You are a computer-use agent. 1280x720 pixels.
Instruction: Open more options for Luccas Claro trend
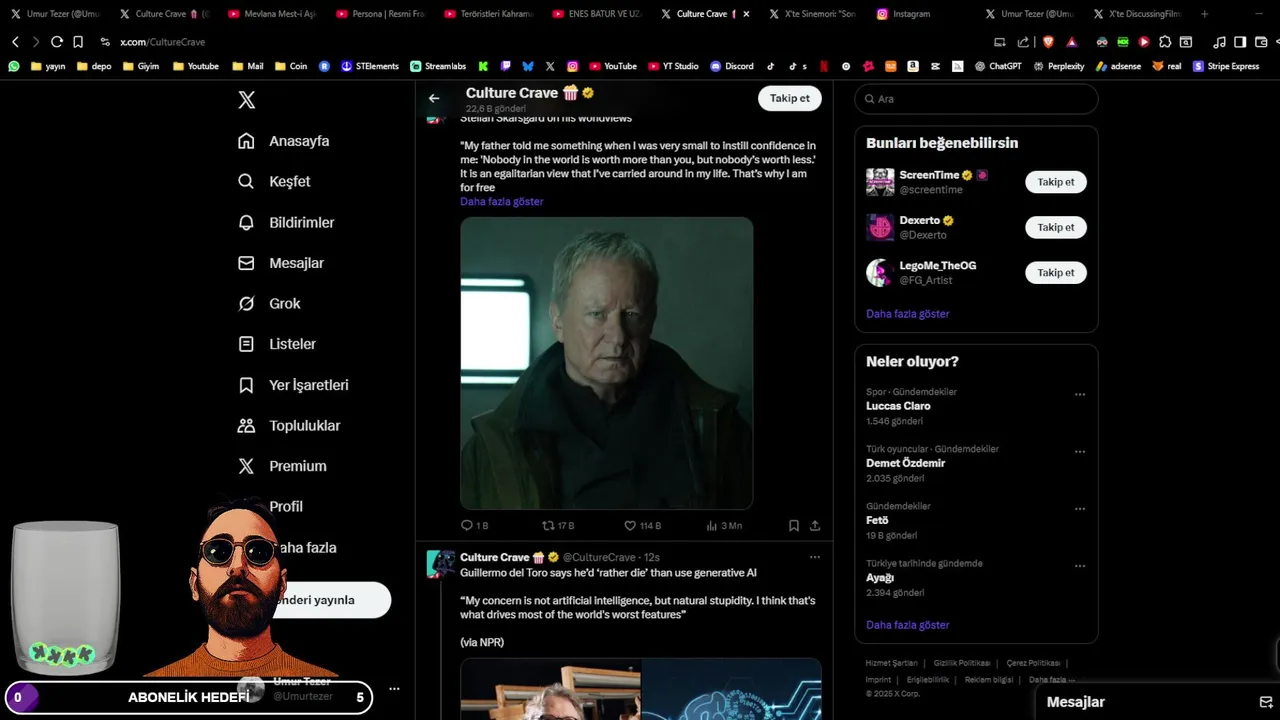1080,395
